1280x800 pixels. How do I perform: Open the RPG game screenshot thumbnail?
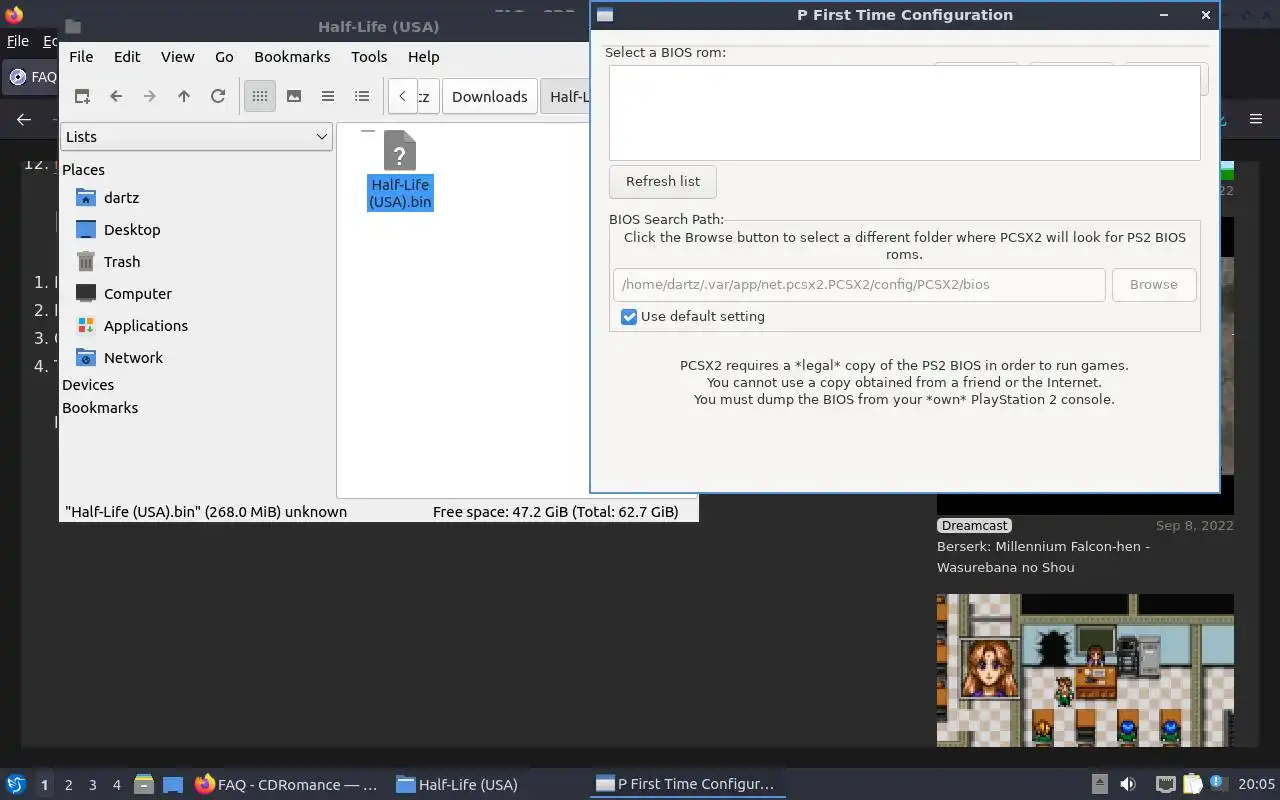point(1085,670)
